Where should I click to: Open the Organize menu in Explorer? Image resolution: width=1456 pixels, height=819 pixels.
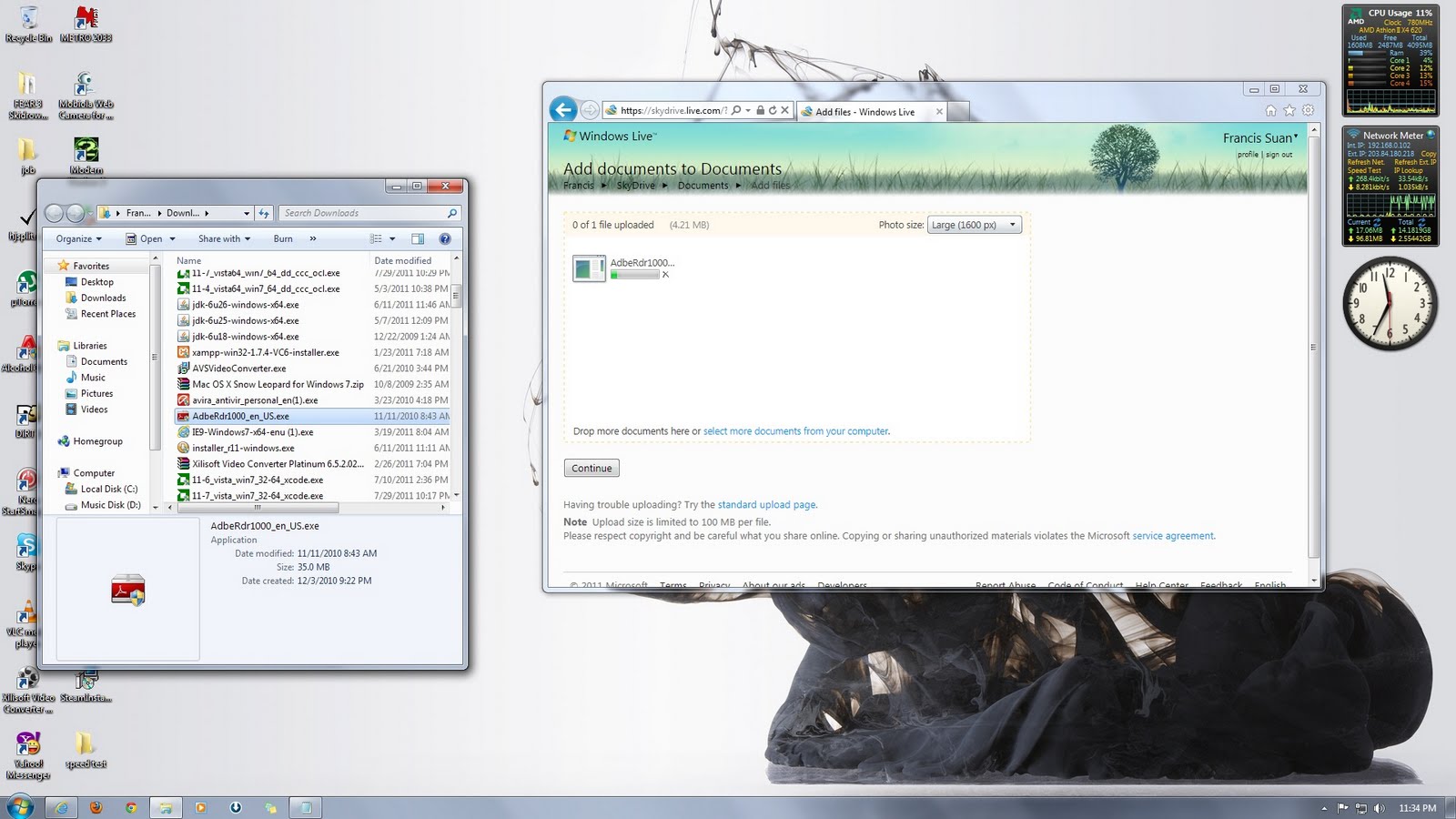point(78,238)
